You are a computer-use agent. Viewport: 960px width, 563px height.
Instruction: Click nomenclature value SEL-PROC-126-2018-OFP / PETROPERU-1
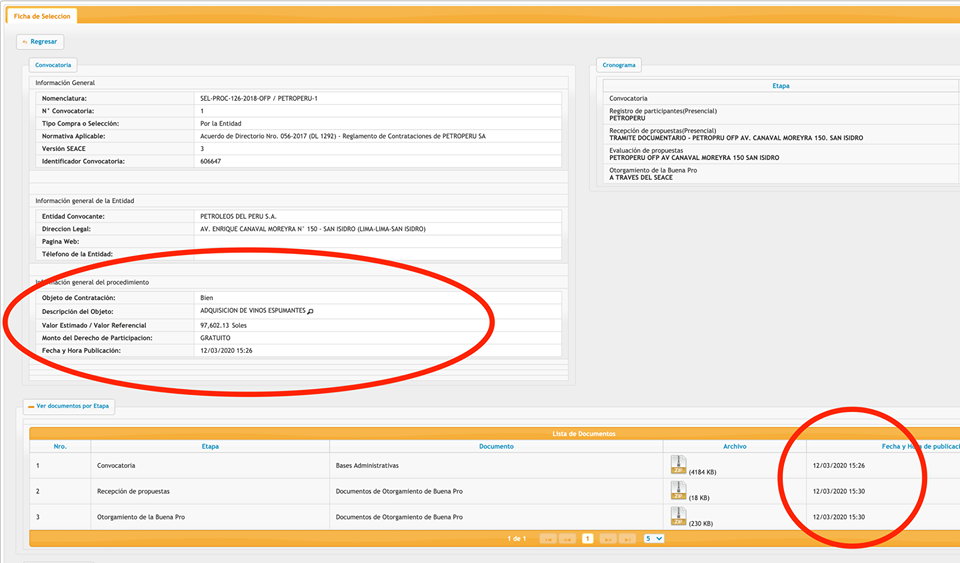point(258,98)
